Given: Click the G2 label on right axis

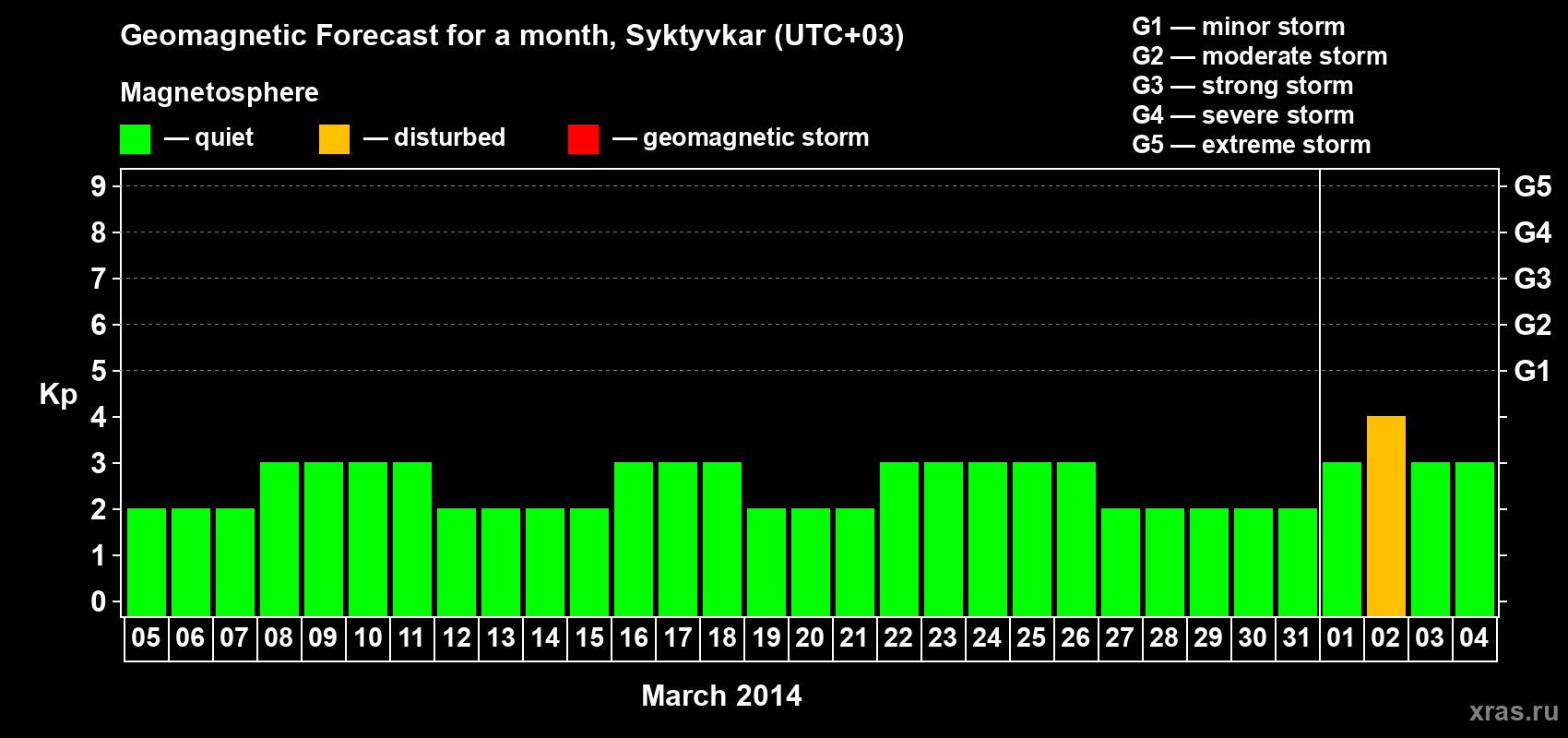Looking at the screenshot, I should 1533,325.
